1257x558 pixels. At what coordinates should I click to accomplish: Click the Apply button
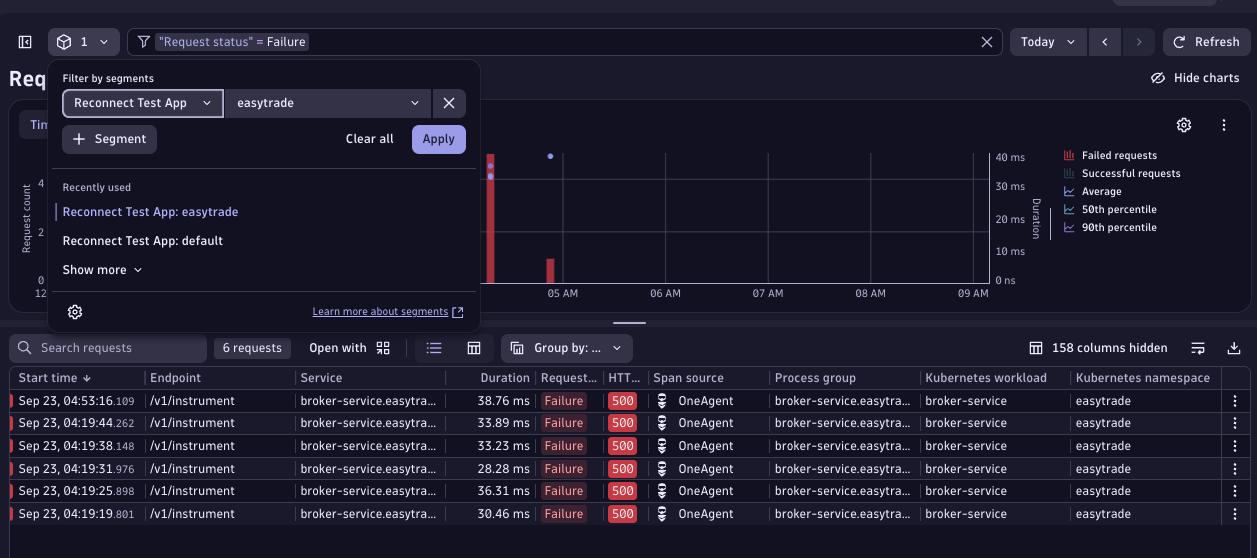[438, 139]
